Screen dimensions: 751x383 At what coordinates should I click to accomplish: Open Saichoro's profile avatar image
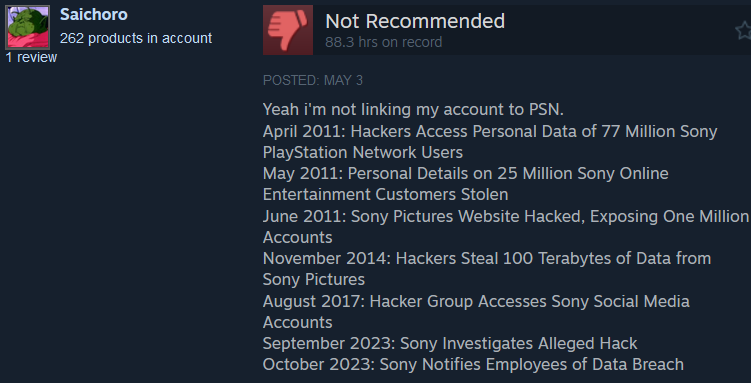[27, 27]
